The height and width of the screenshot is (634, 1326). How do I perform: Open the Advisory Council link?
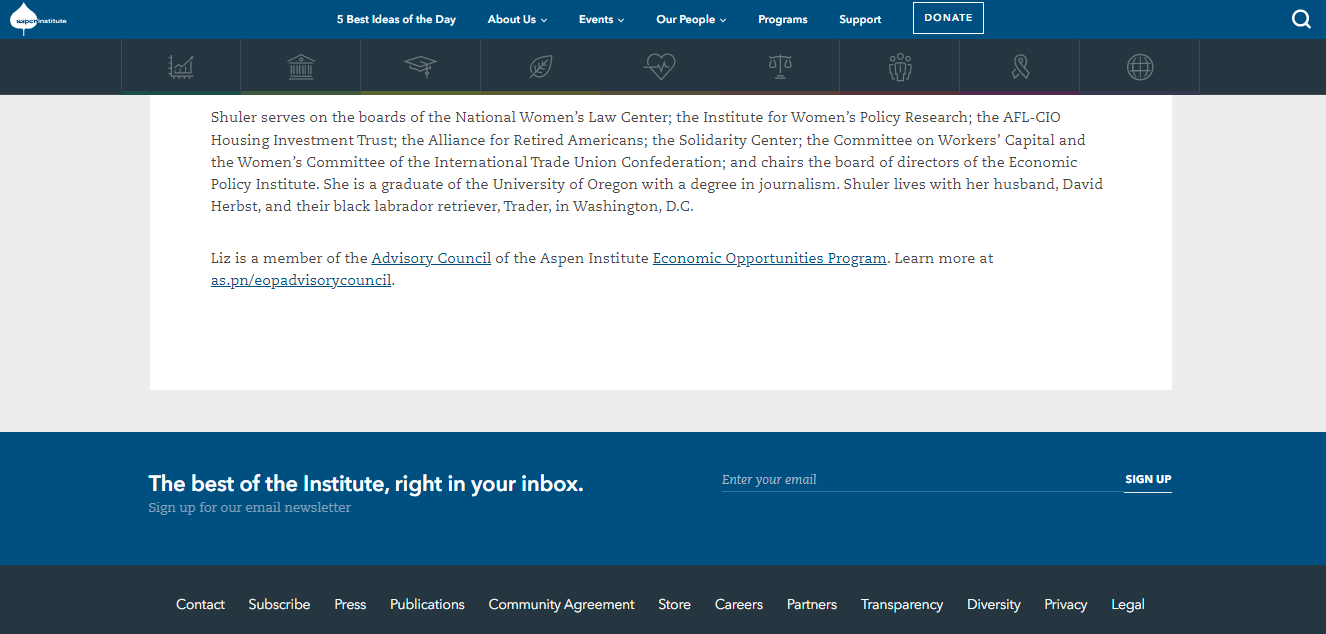[431, 258]
